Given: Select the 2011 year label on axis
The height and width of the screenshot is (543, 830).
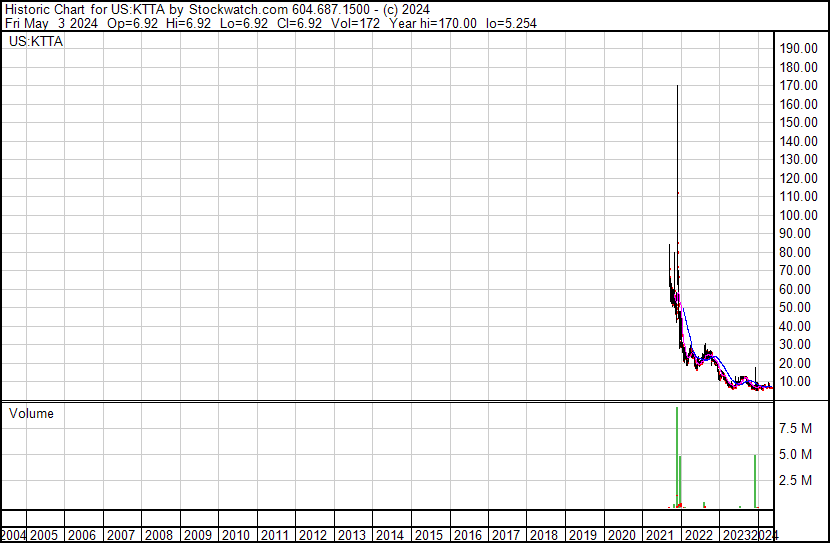Looking at the screenshot, I should [275, 535].
